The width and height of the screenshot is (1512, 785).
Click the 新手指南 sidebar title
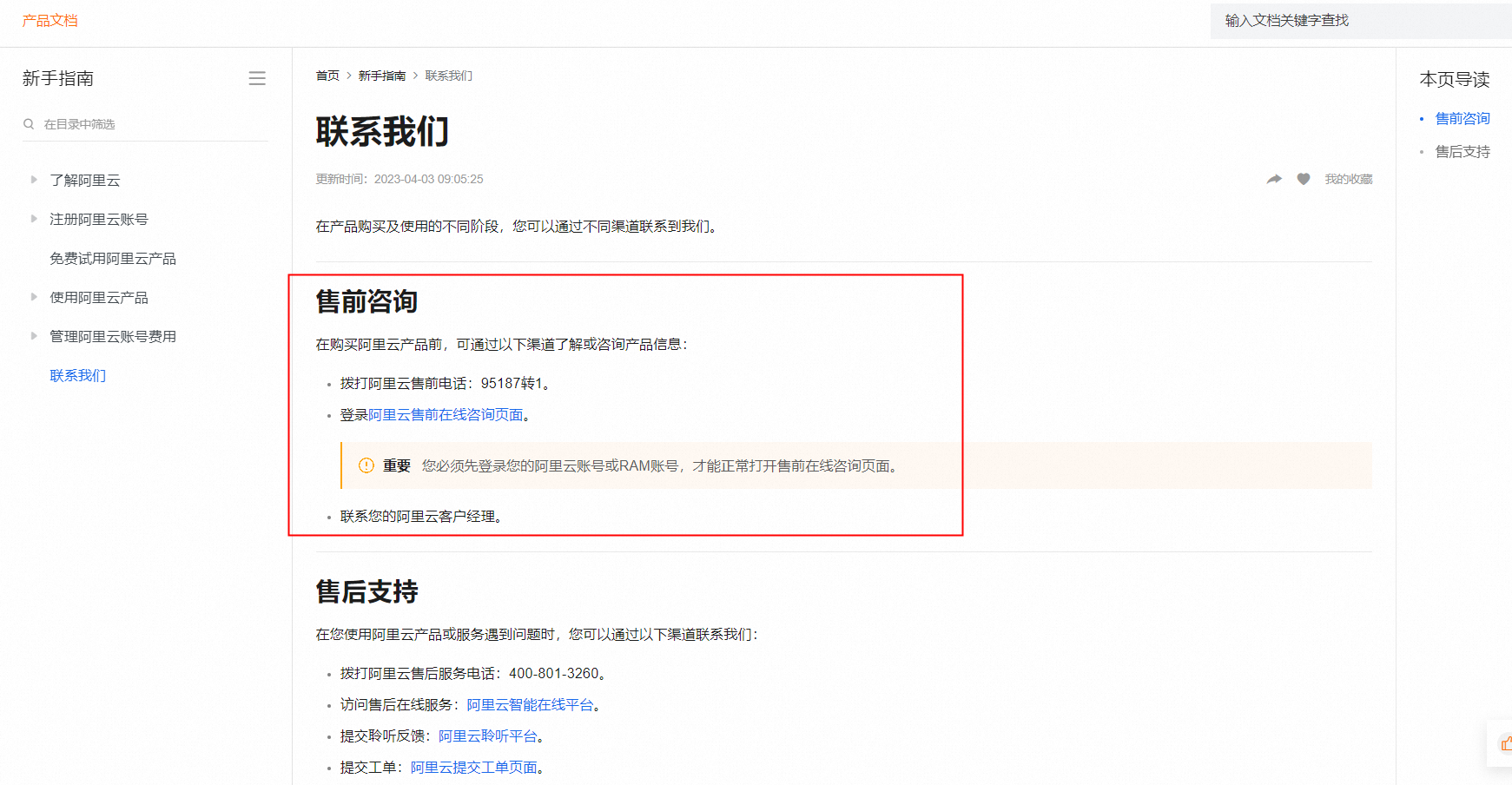click(x=58, y=78)
